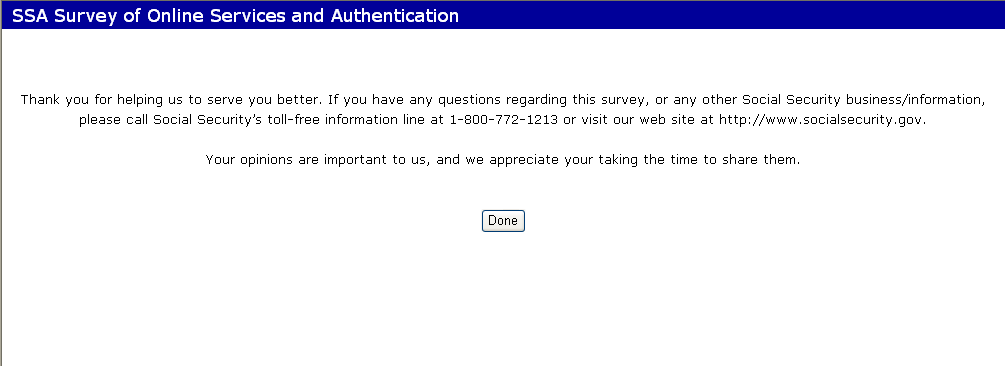The width and height of the screenshot is (1005, 366).
Task: Click the 'business/information' text
Action: click(914, 100)
